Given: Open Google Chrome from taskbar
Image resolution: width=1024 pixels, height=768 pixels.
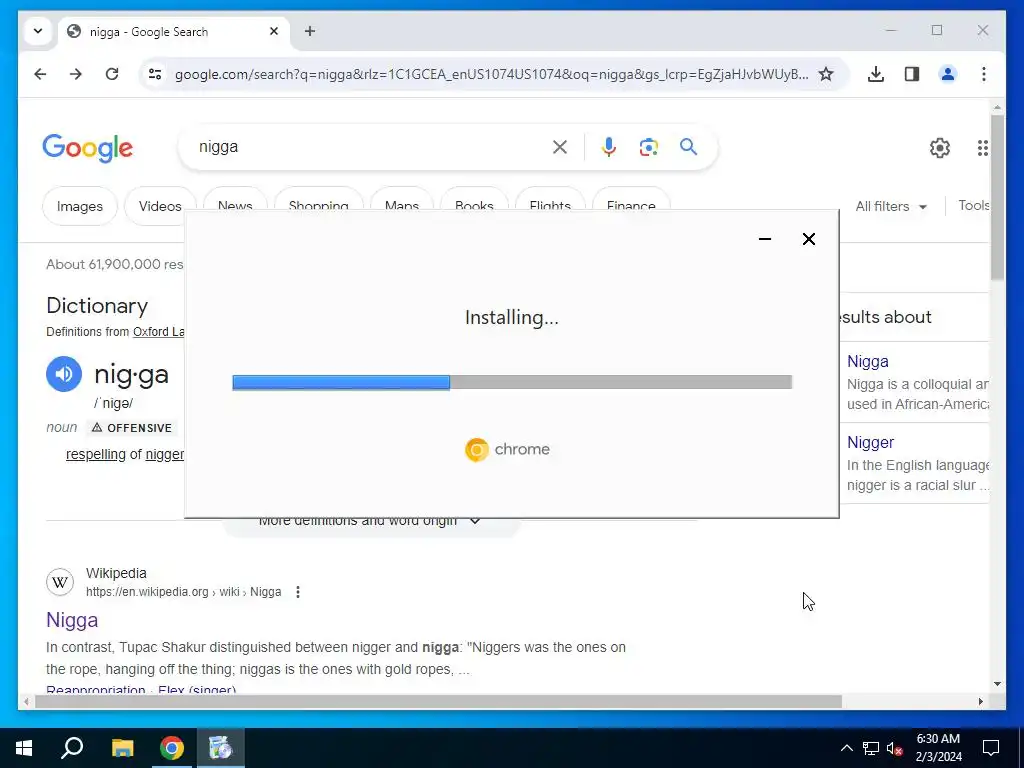Looking at the screenshot, I should pos(172,748).
